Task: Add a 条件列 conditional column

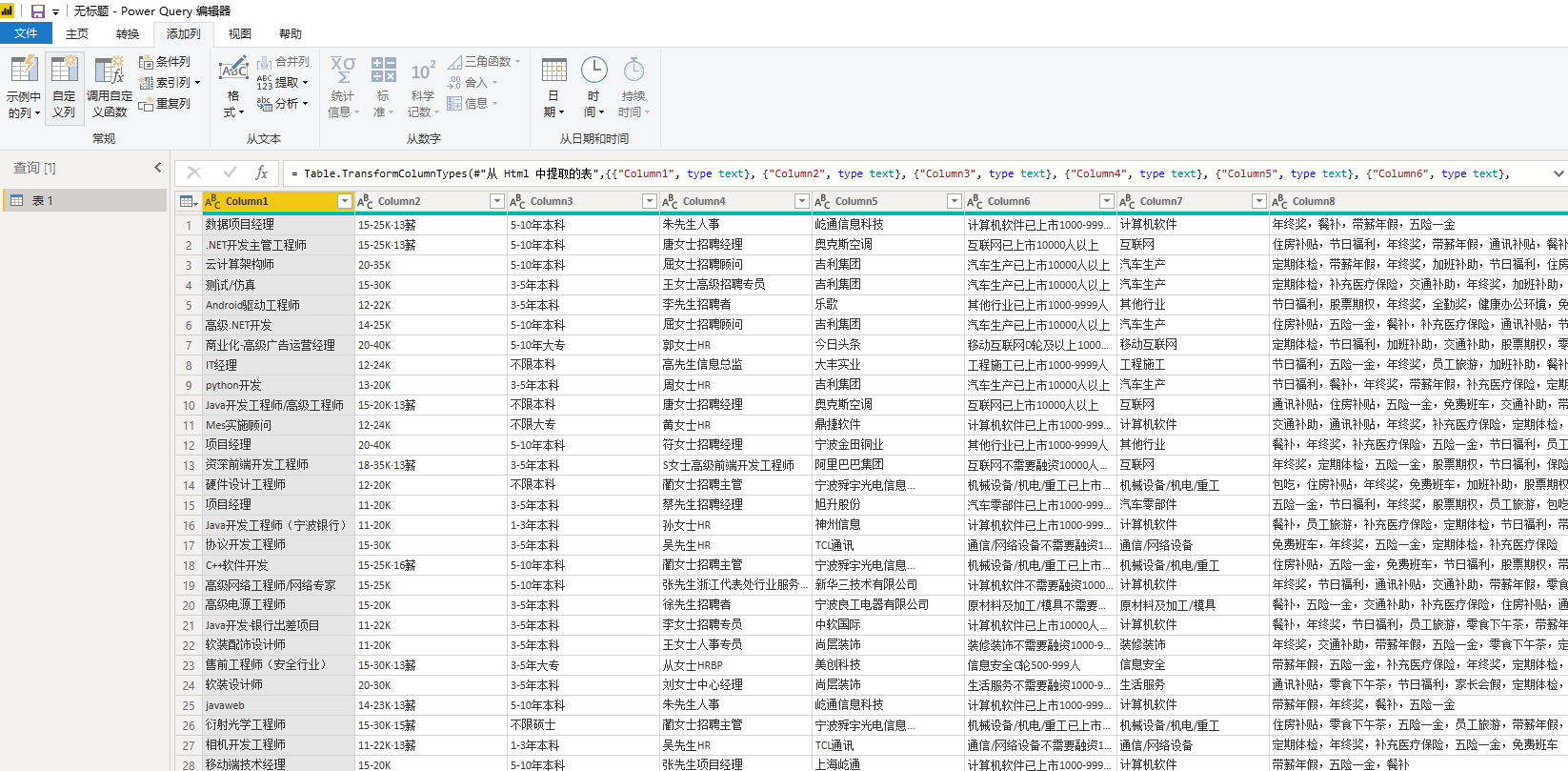Action: coord(165,62)
